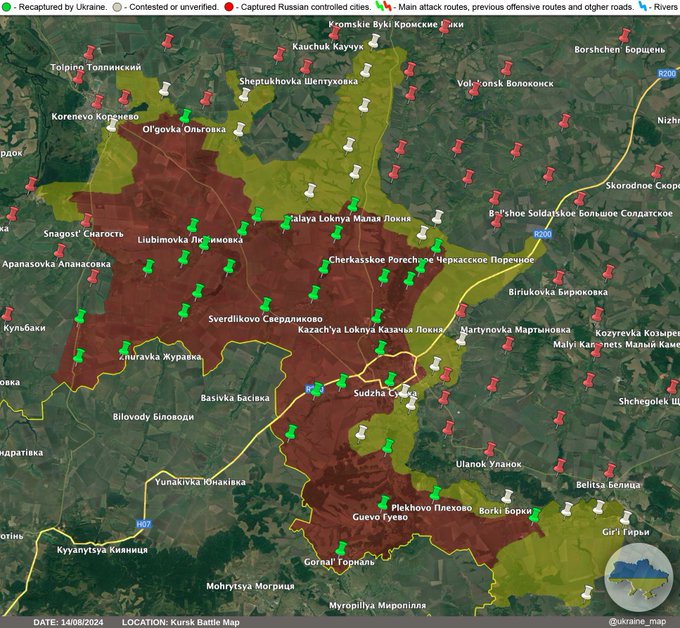Click the green pin at Ol'govka
Image resolution: width=680 pixels, height=628 pixels.
coord(185,116)
